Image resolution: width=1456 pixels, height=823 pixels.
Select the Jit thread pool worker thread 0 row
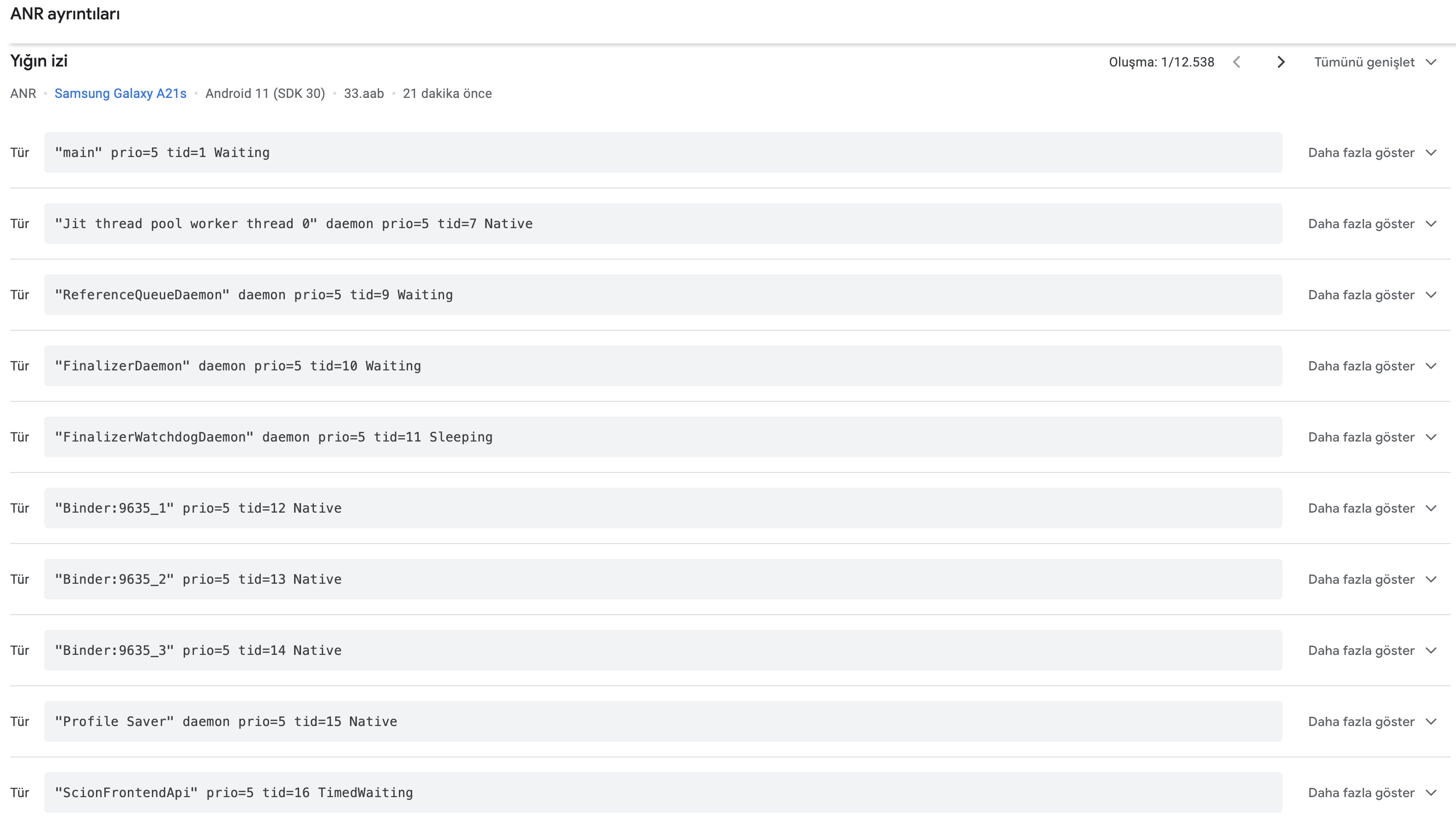point(663,224)
